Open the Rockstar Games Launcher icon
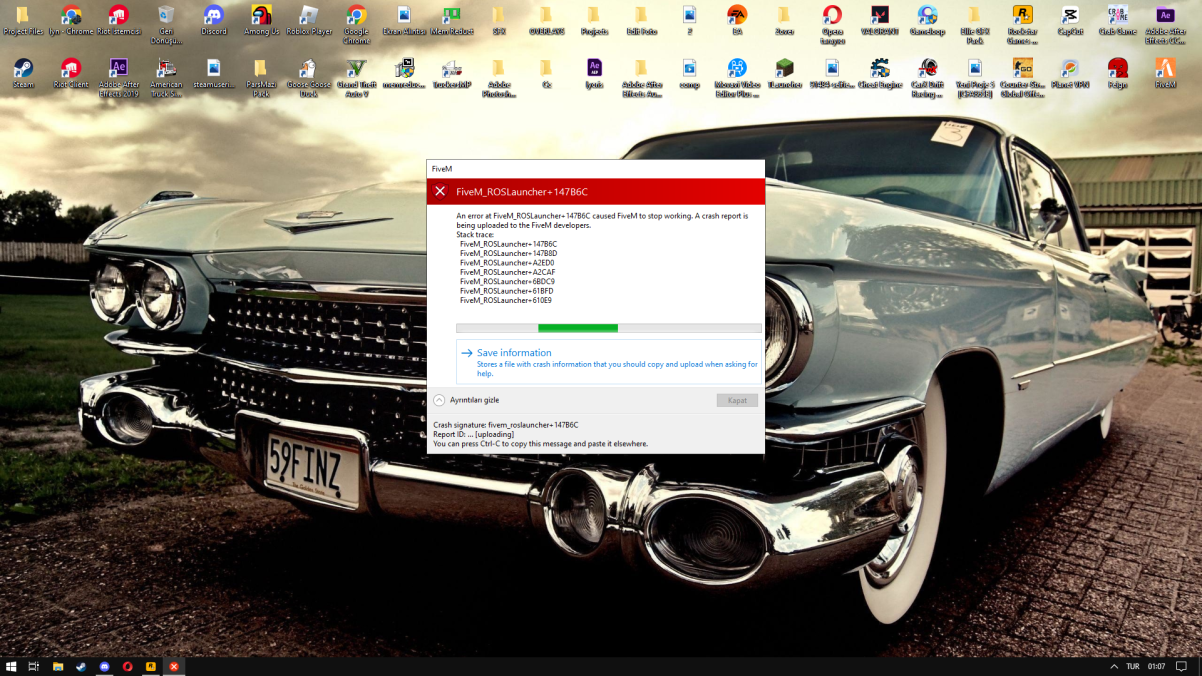 pos(1022,24)
